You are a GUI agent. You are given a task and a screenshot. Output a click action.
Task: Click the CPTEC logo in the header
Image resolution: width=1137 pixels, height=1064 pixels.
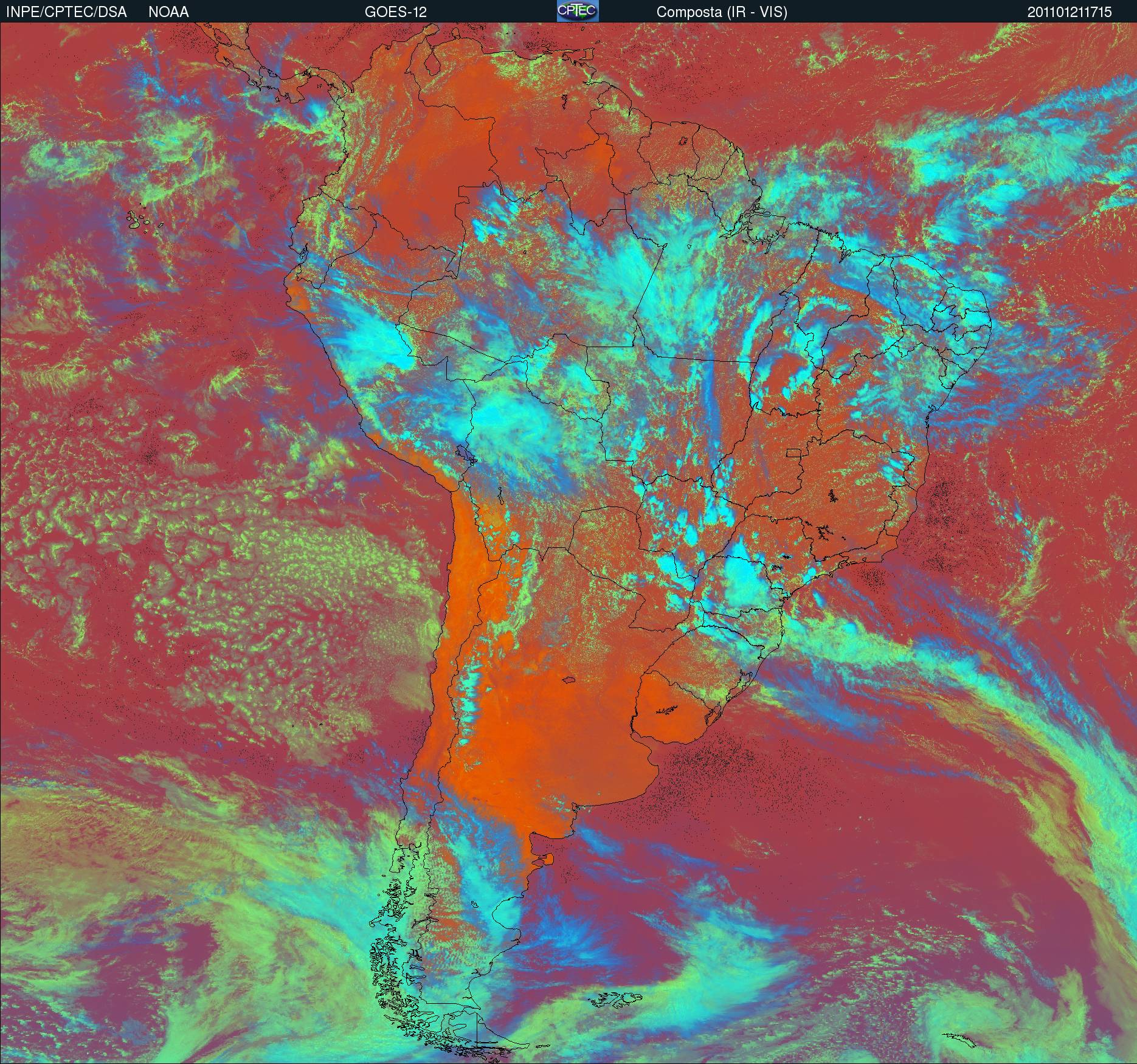(x=578, y=12)
